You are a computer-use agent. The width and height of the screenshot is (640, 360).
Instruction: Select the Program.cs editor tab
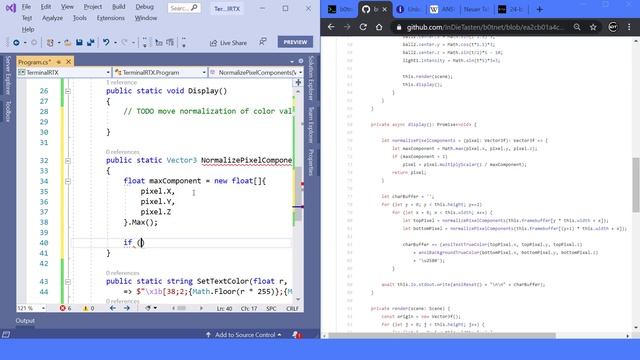[x=35, y=62]
